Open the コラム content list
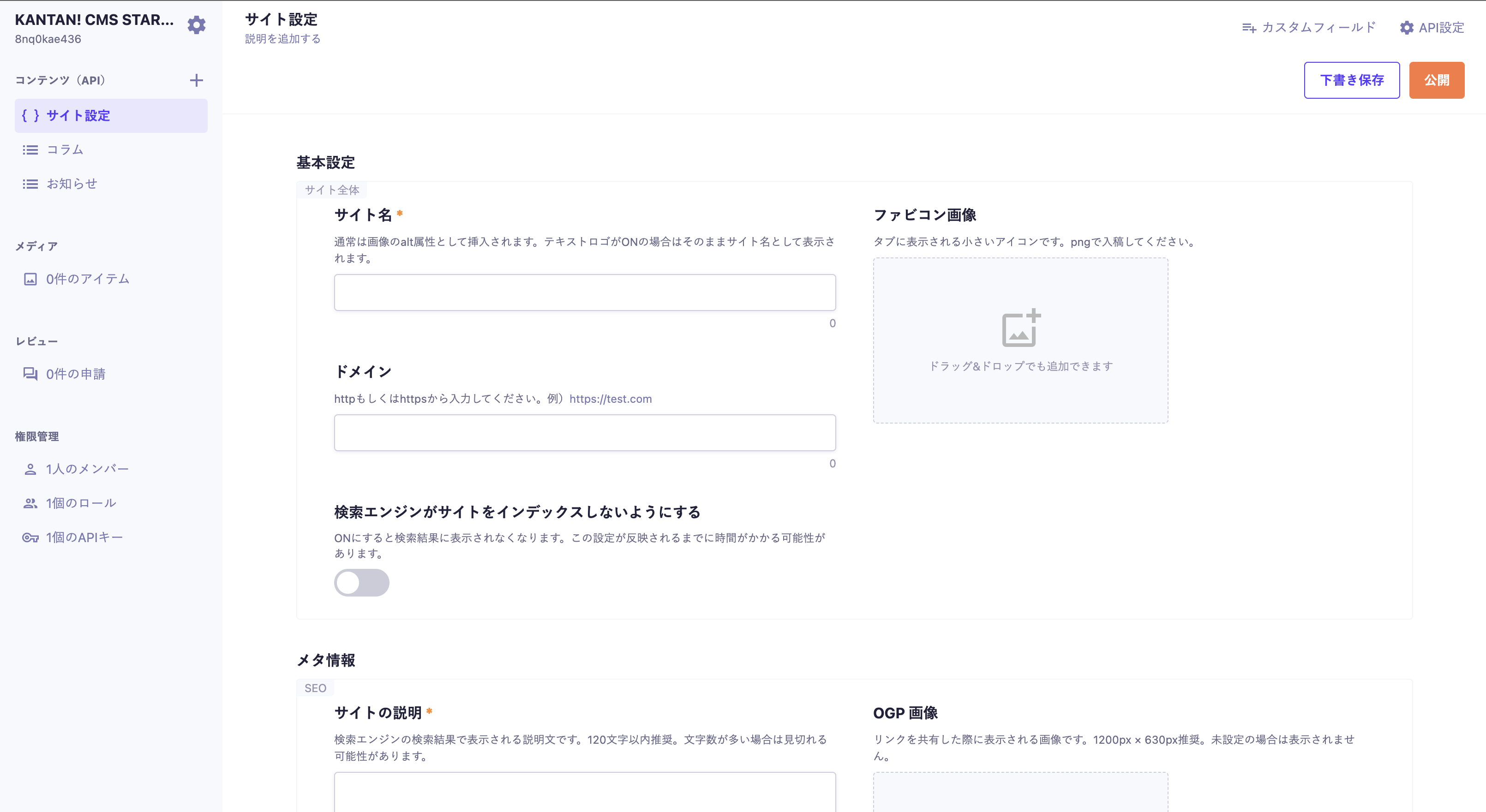 [x=65, y=150]
